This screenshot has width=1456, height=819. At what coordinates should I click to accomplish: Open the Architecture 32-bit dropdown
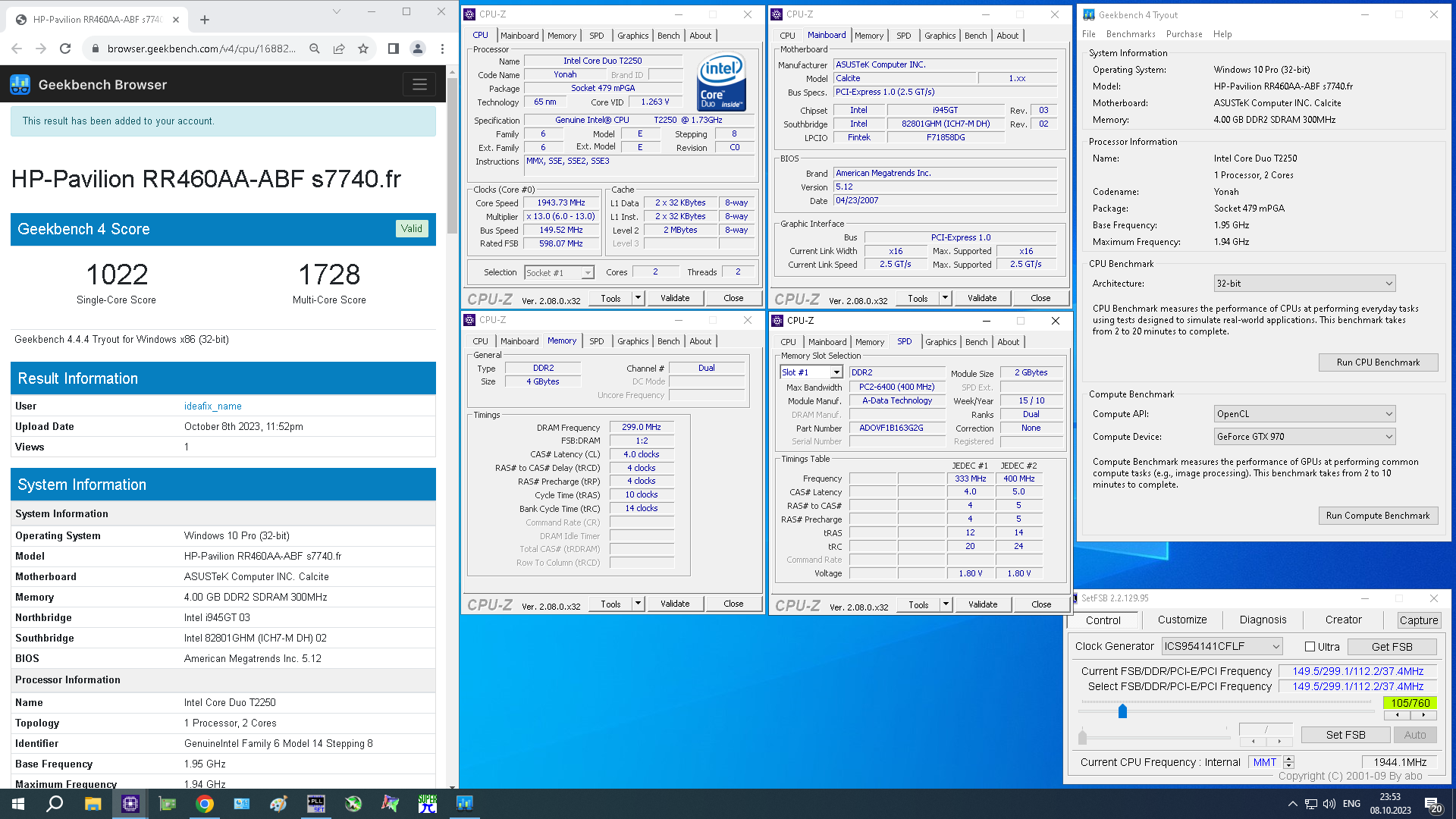click(1304, 284)
